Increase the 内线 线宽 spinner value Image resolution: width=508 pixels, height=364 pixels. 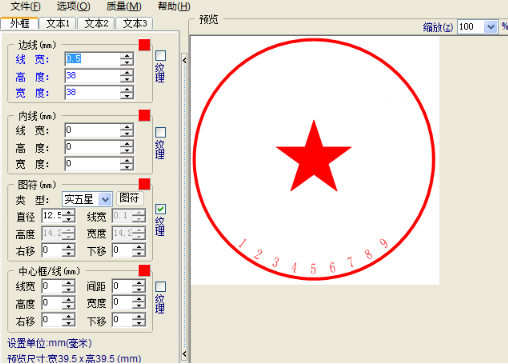(127, 127)
